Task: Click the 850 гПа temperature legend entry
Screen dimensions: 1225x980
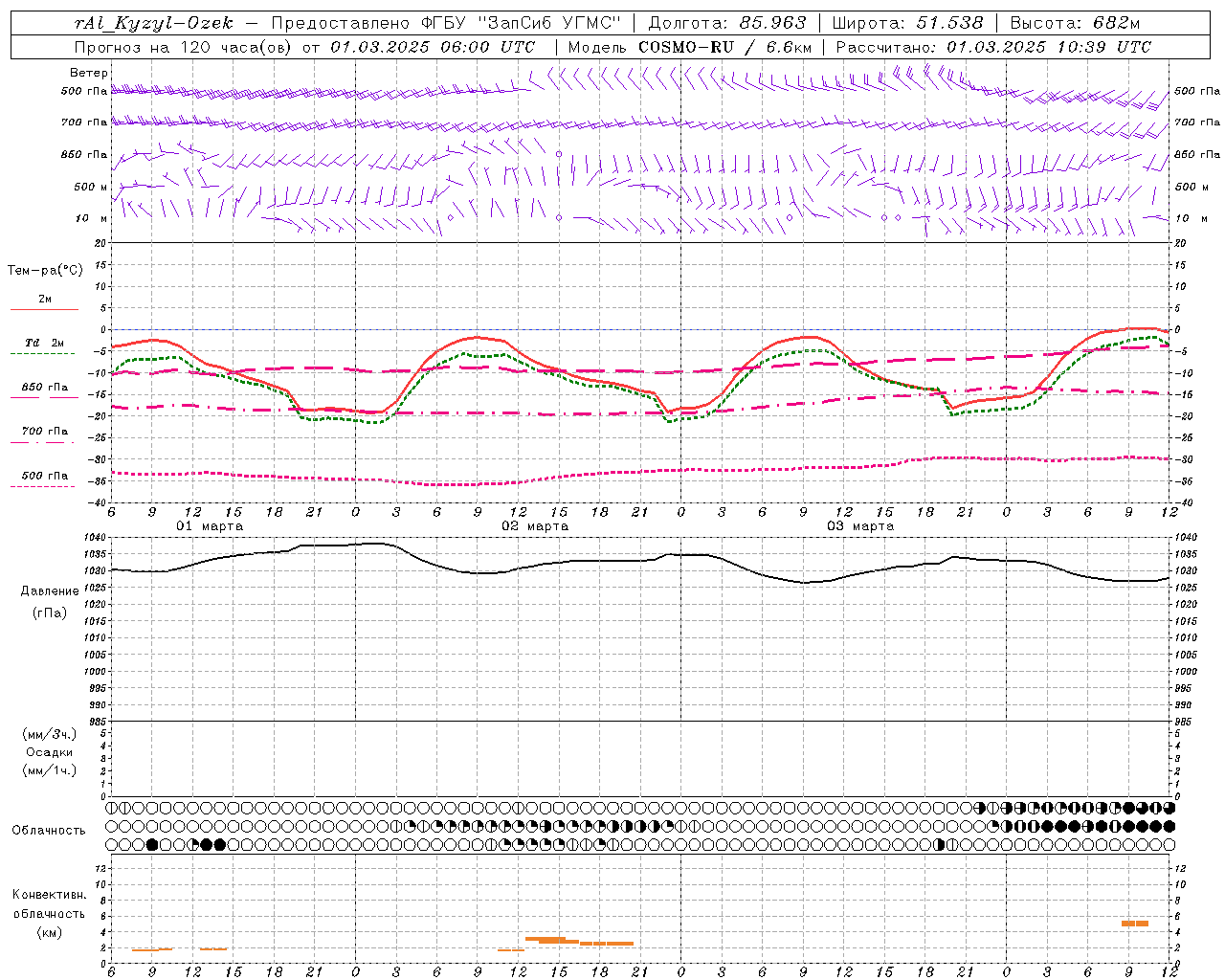Action: coord(44,388)
